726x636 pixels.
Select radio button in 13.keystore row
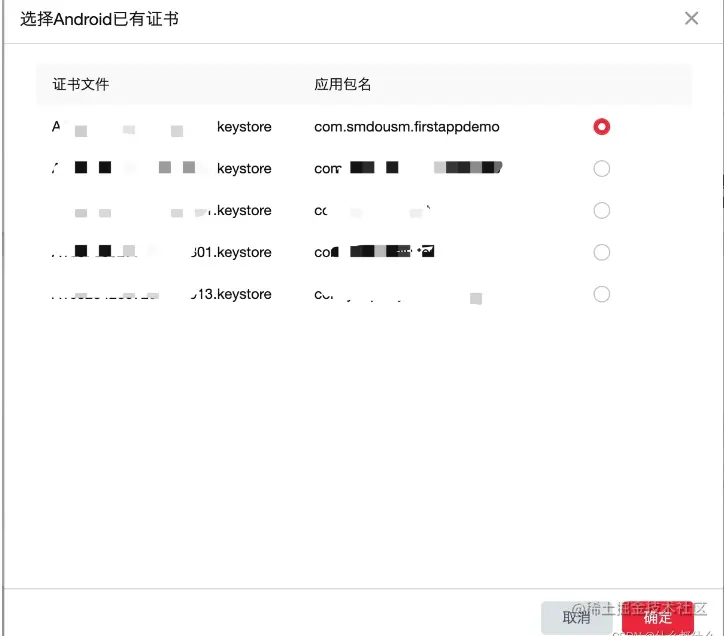tap(601, 294)
